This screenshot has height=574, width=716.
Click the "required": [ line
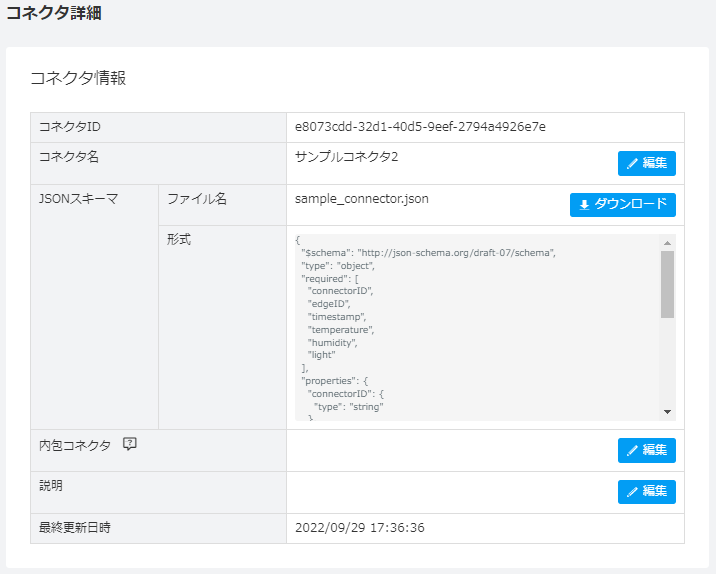click(330, 279)
